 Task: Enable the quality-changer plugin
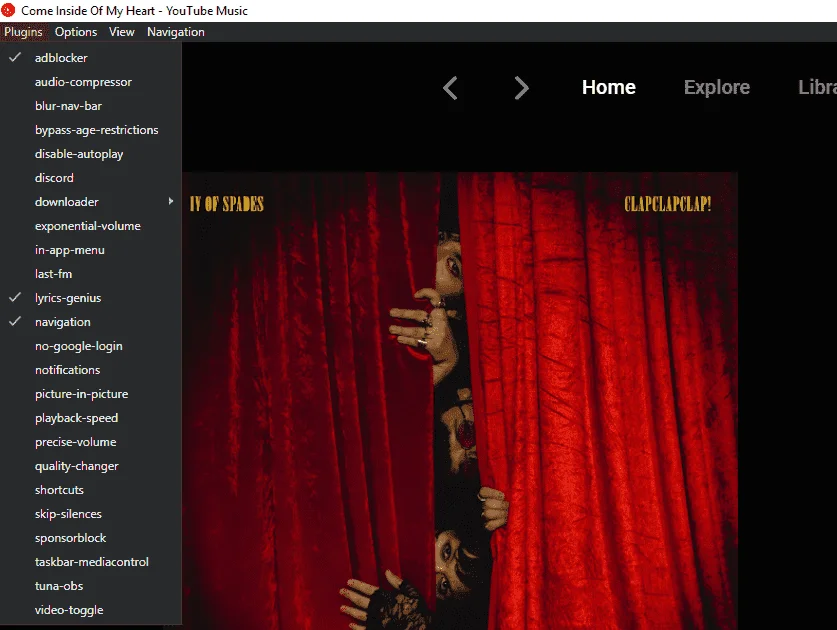click(91, 466)
